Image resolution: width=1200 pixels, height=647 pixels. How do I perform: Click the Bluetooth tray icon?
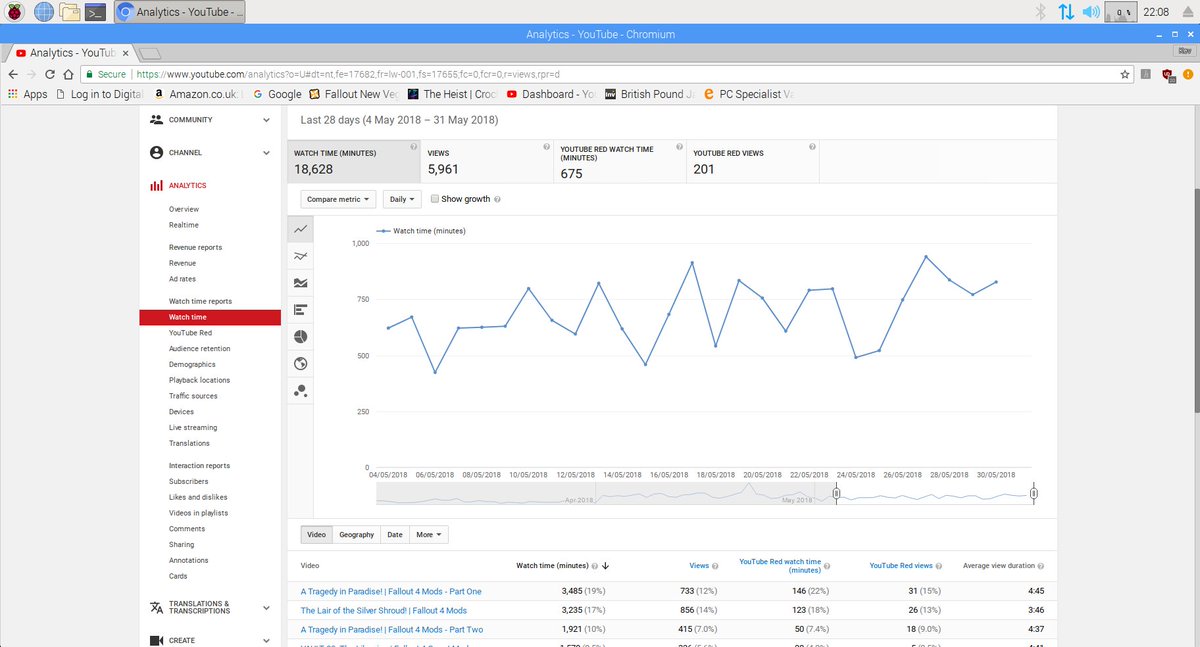pos(1039,12)
